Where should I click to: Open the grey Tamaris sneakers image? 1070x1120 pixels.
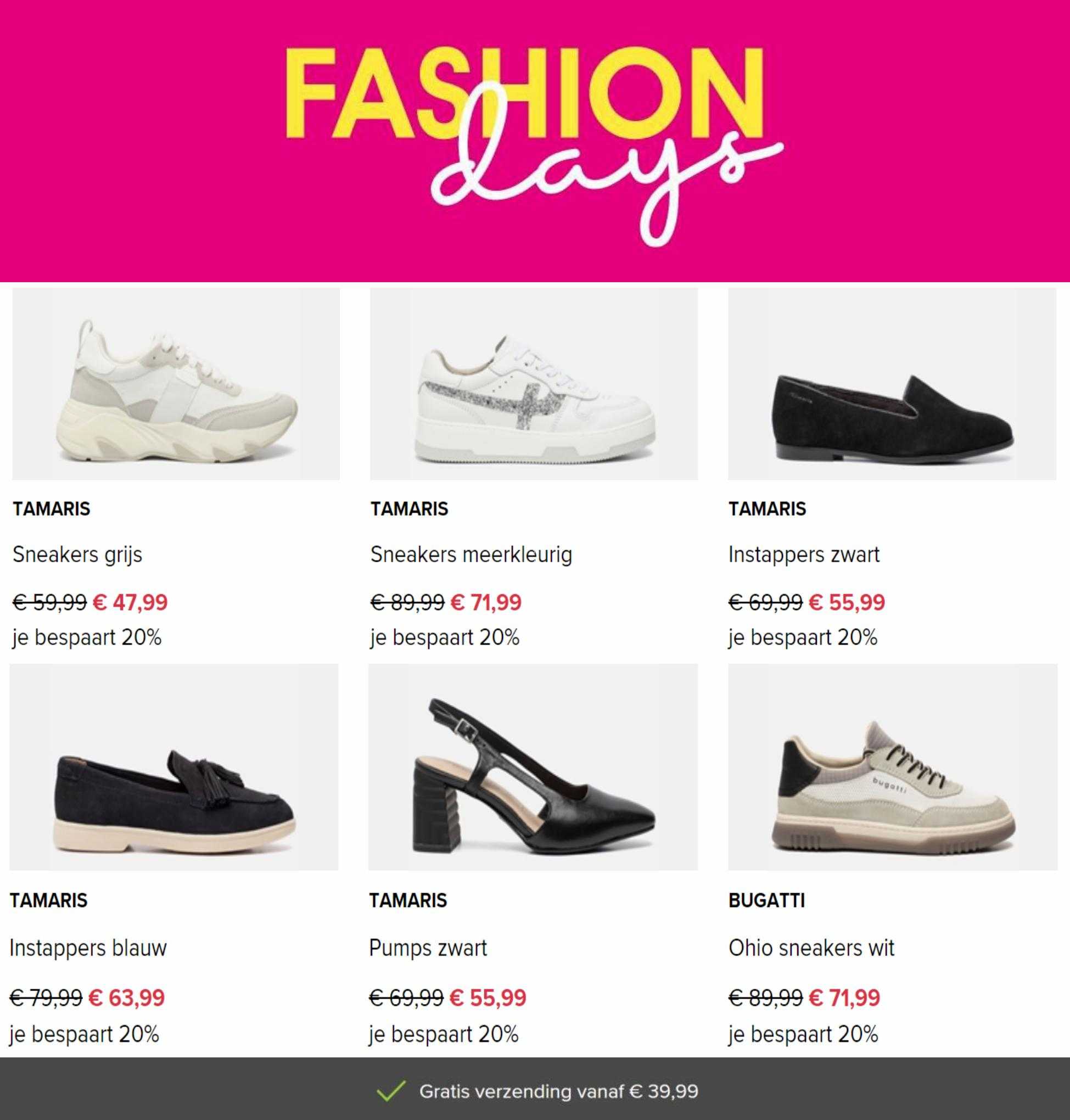pos(176,384)
